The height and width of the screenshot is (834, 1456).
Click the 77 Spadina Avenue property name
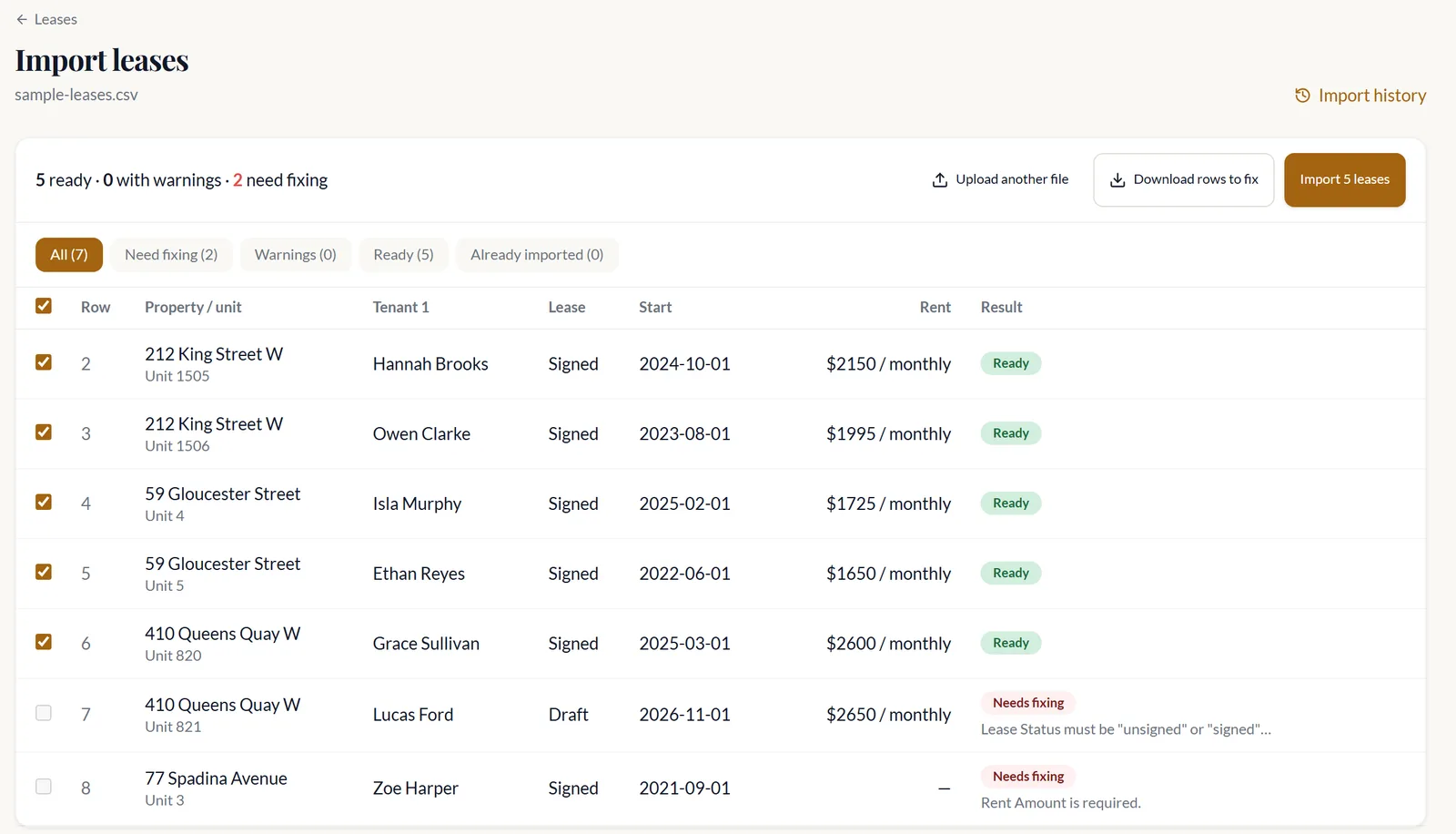point(216,778)
